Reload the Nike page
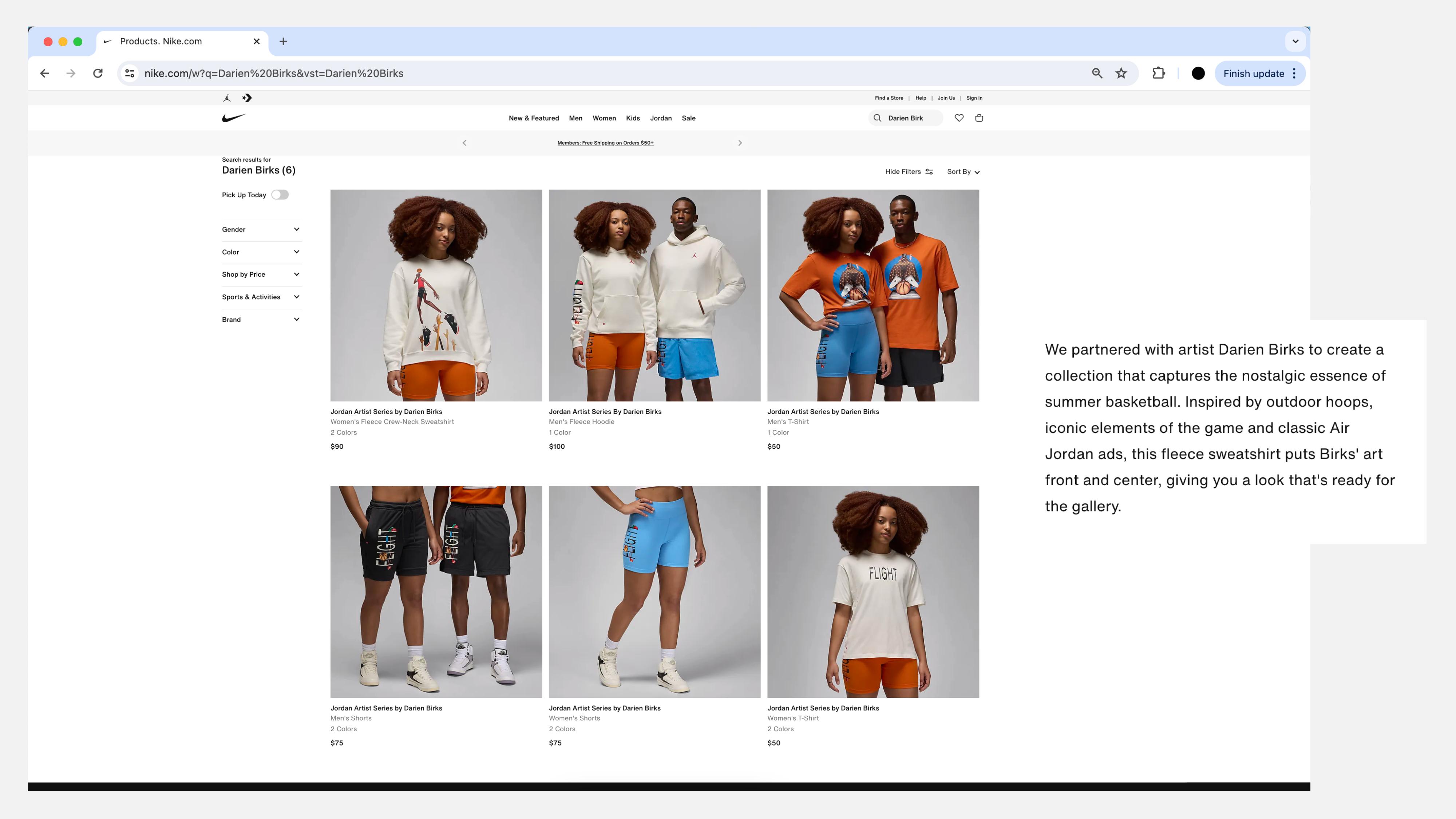The height and width of the screenshot is (819, 1456). click(x=98, y=73)
